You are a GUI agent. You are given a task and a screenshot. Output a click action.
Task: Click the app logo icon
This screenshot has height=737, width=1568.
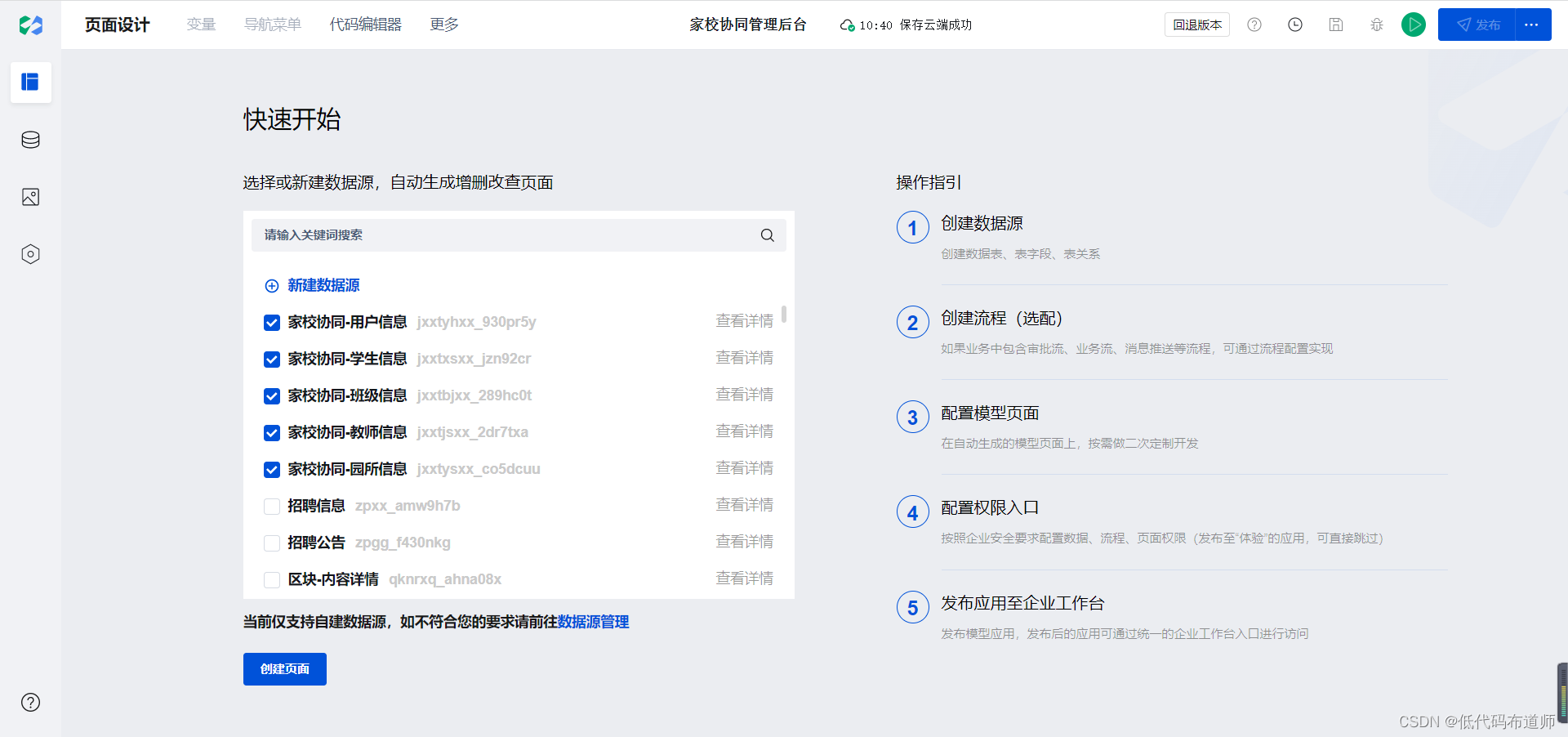click(x=30, y=25)
